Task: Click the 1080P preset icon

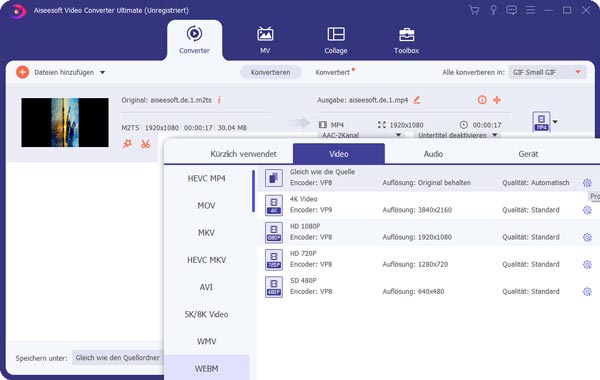Action: (274, 232)
